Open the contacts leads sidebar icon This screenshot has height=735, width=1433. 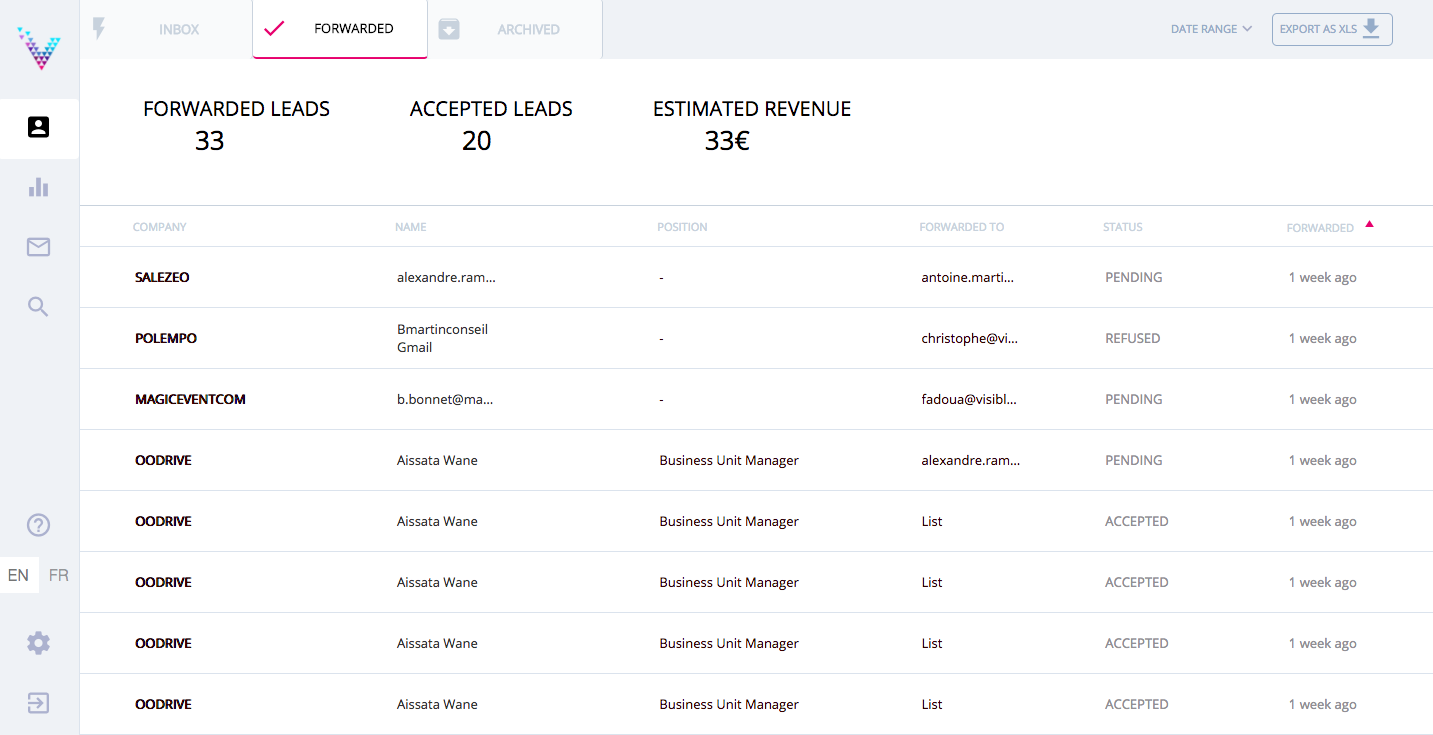(39, 128)
